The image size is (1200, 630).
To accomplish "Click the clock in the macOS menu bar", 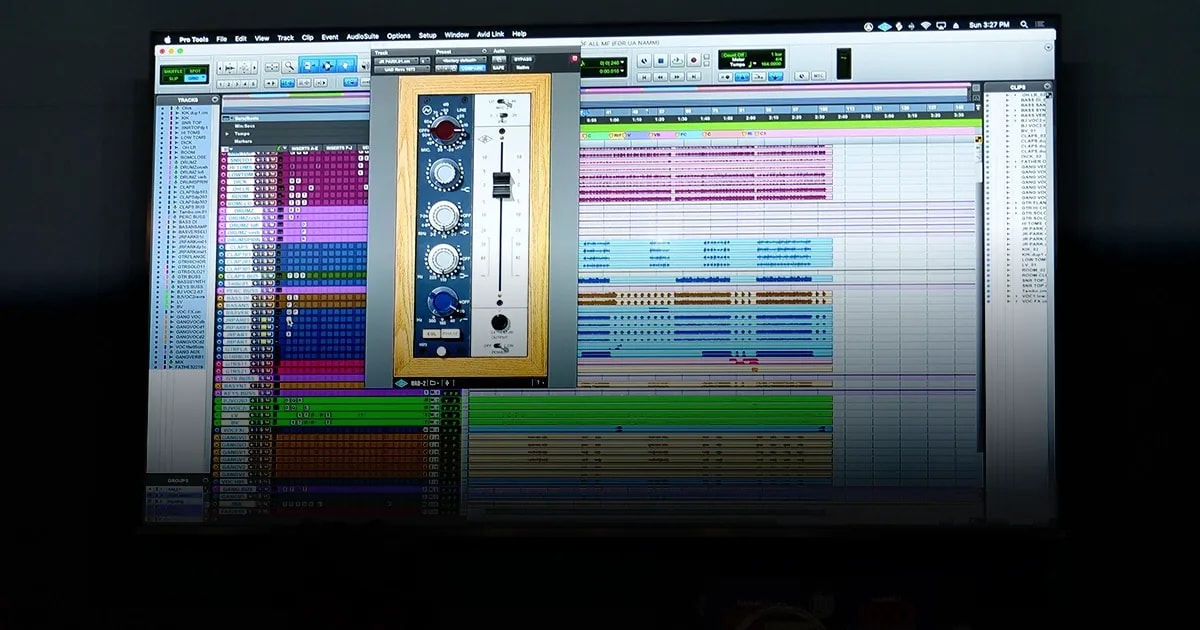I will click(x=990, y=24).
